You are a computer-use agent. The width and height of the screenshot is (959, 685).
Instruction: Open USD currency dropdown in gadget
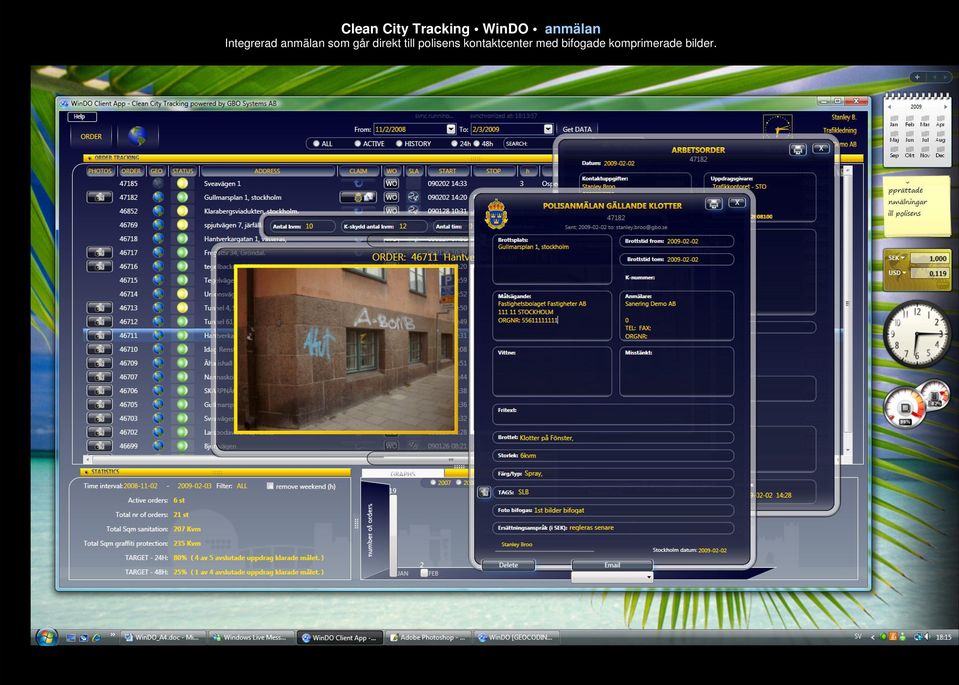coord(897,273)
